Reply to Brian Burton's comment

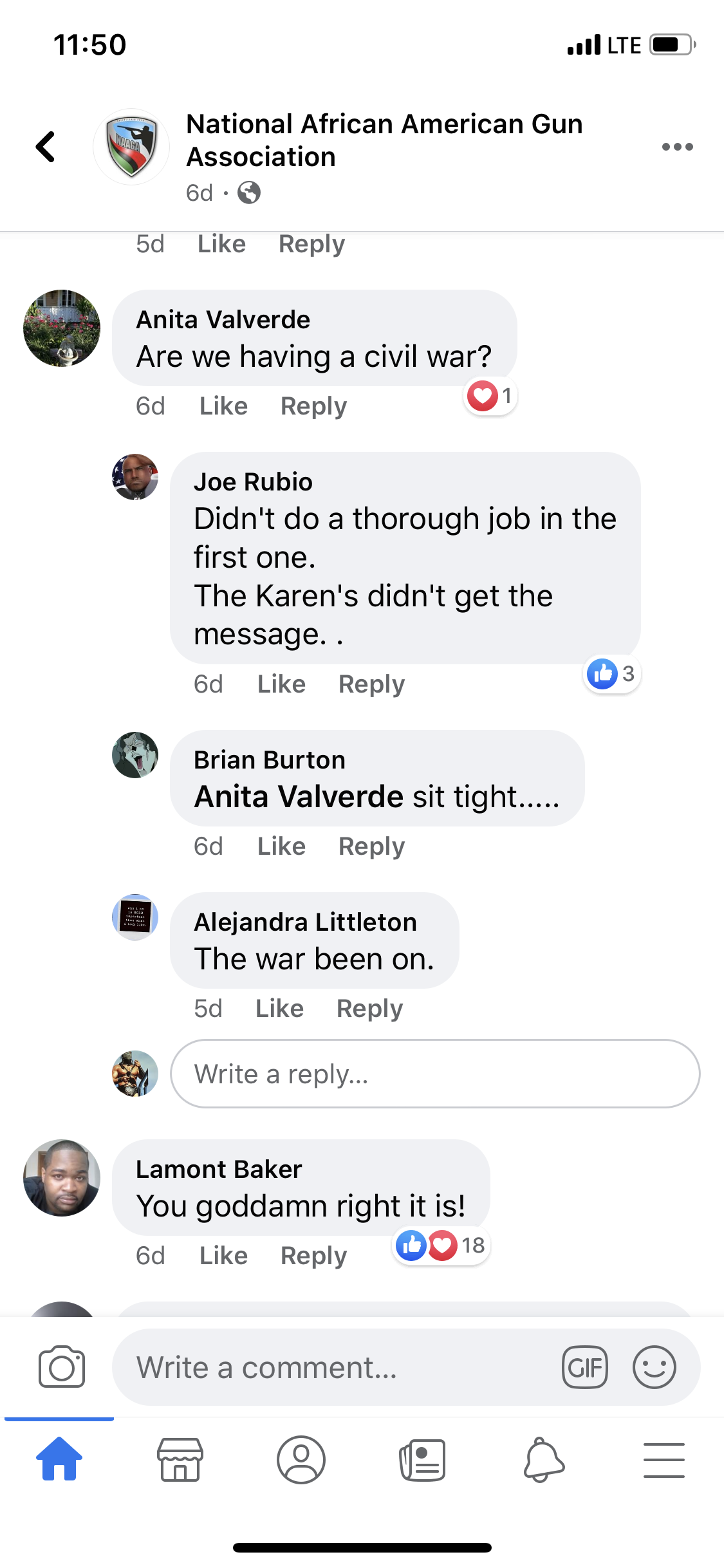coord(371,846)
